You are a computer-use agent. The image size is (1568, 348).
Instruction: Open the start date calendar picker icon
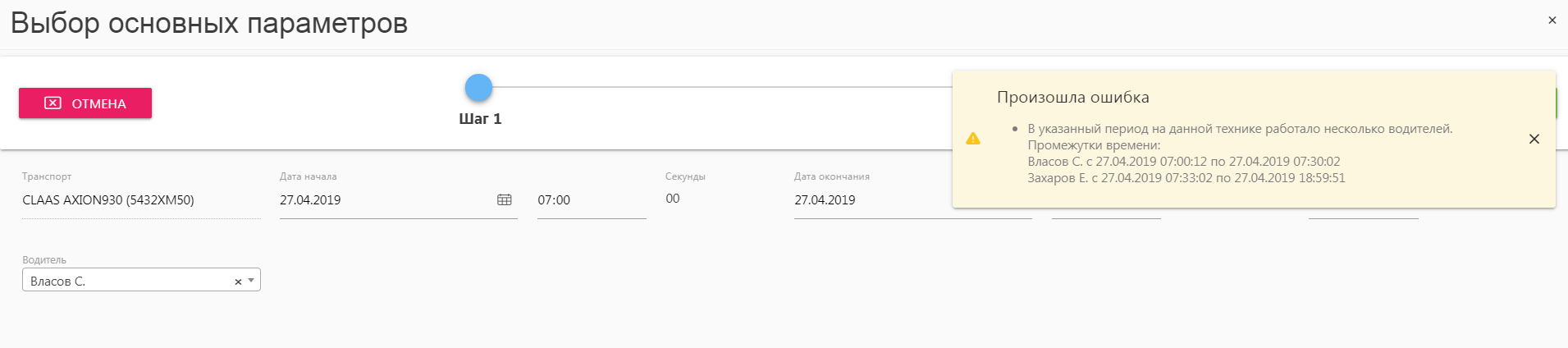pos(505,199)
